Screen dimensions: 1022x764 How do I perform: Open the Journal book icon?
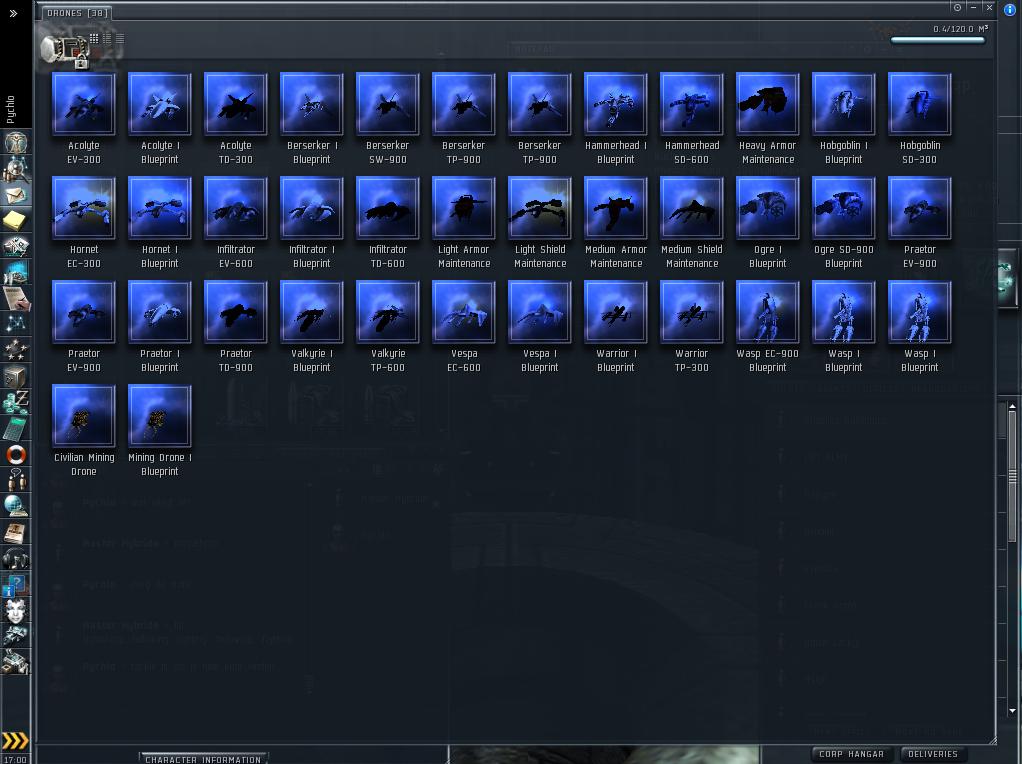click(x=16, y=532)
